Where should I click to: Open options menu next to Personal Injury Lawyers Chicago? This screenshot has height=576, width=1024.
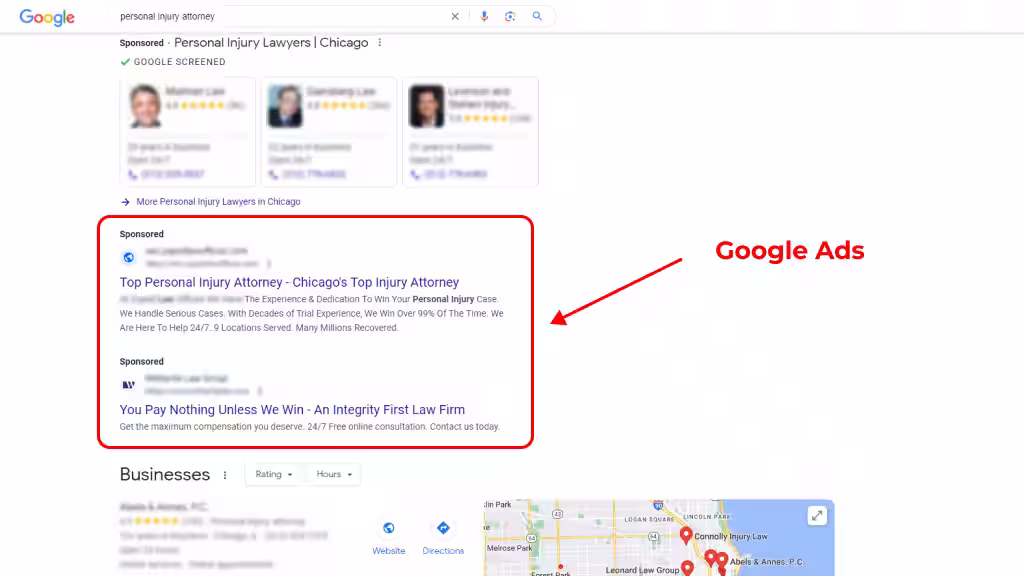coord(379,42)
